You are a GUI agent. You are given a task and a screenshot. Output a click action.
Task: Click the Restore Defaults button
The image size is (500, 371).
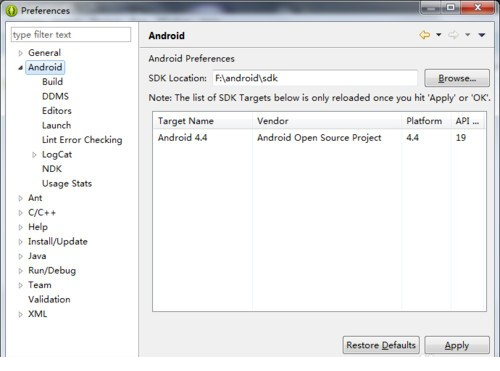381,345
